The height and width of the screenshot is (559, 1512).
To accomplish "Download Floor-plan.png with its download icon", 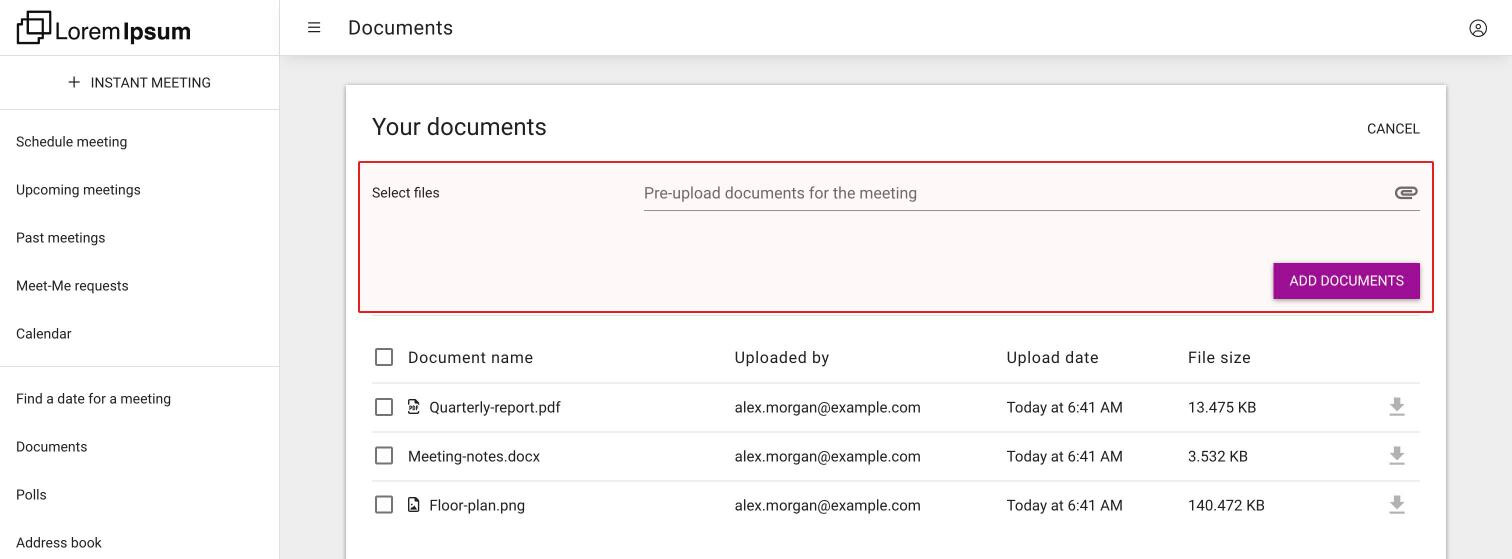I will 1397,505.
